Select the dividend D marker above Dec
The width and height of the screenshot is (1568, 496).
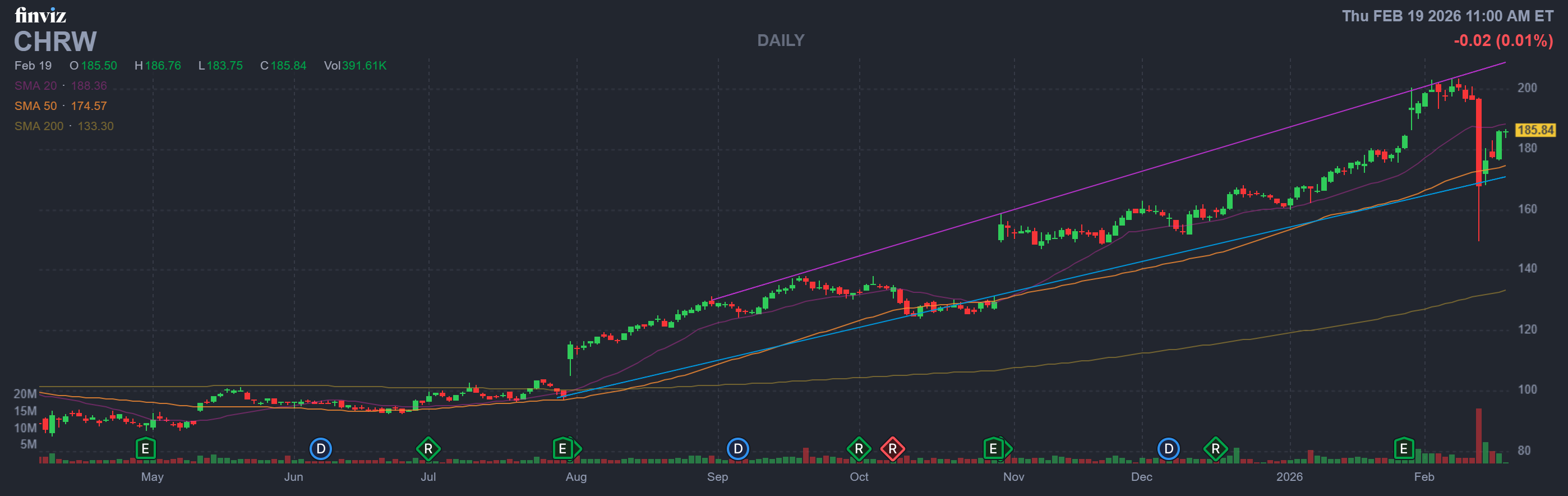[1168, 449]
